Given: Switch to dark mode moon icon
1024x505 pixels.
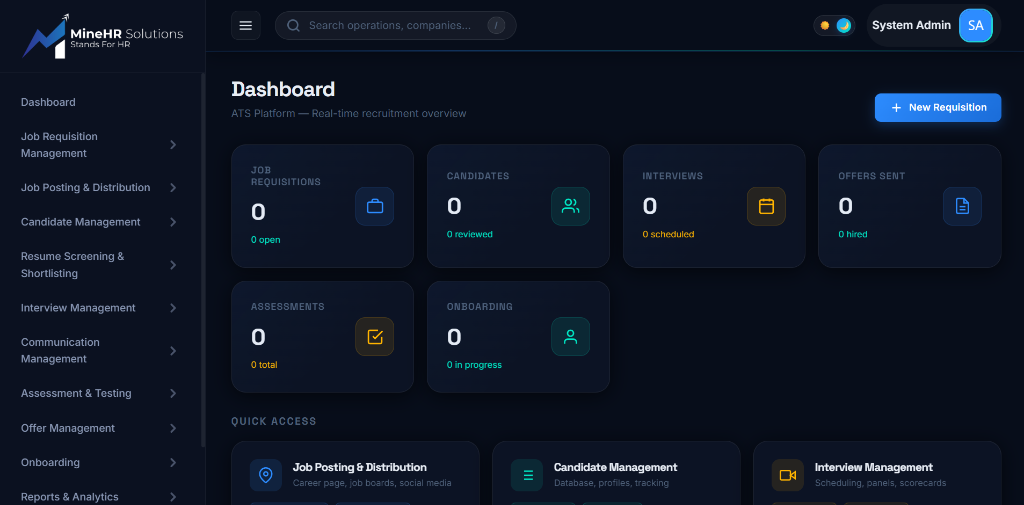Looking at the screenshot, I should 844,25.
